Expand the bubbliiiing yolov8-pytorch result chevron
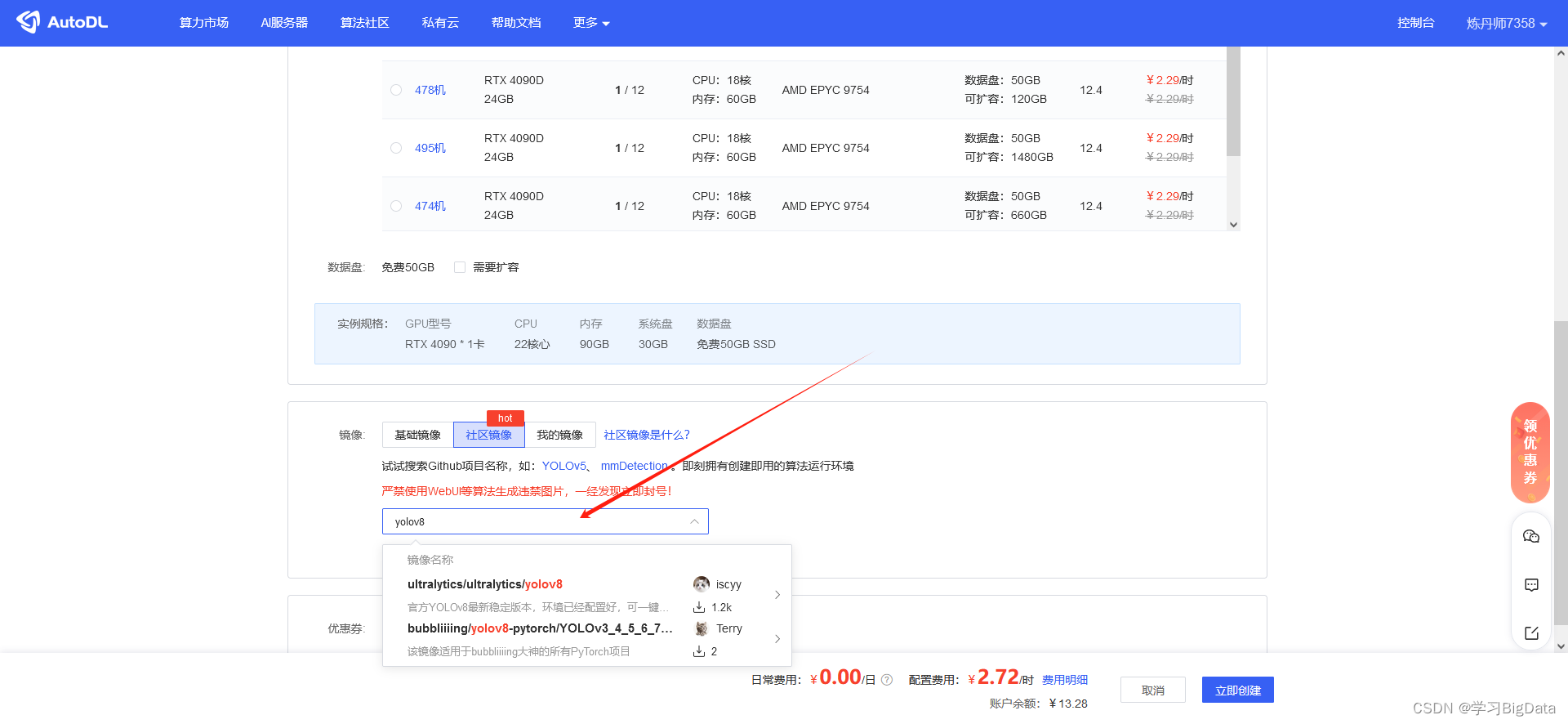The width and height of the screenshot is (1568, 724). click(x=777, y=639)
